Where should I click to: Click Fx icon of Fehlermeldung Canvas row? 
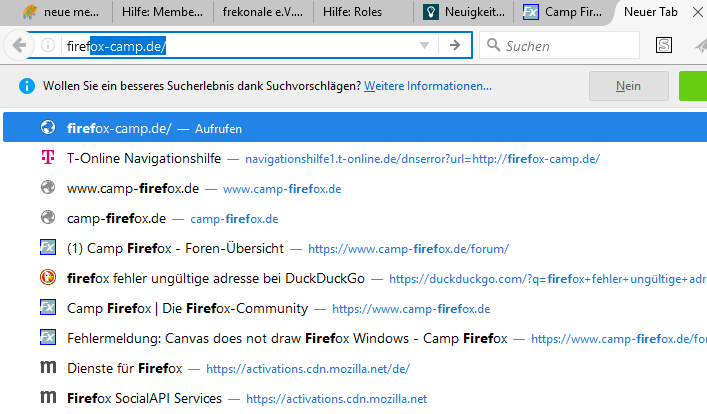48,337
